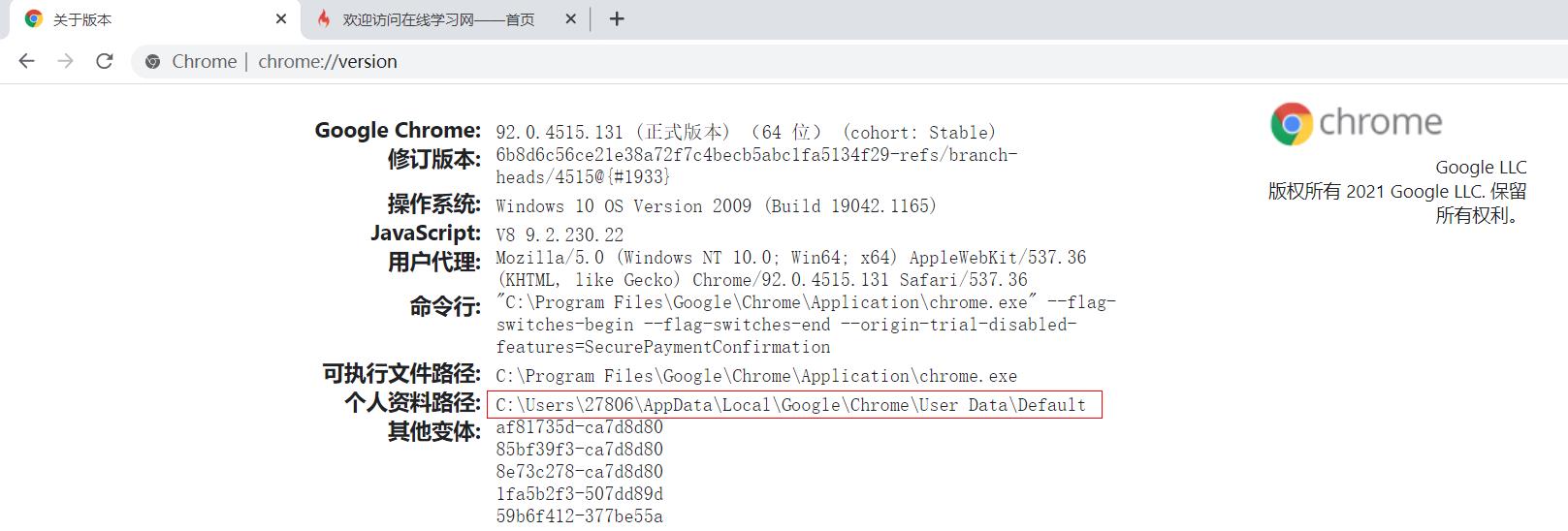
Task: Focus the address bar showing chrome://version
Action: coord(848,61)
